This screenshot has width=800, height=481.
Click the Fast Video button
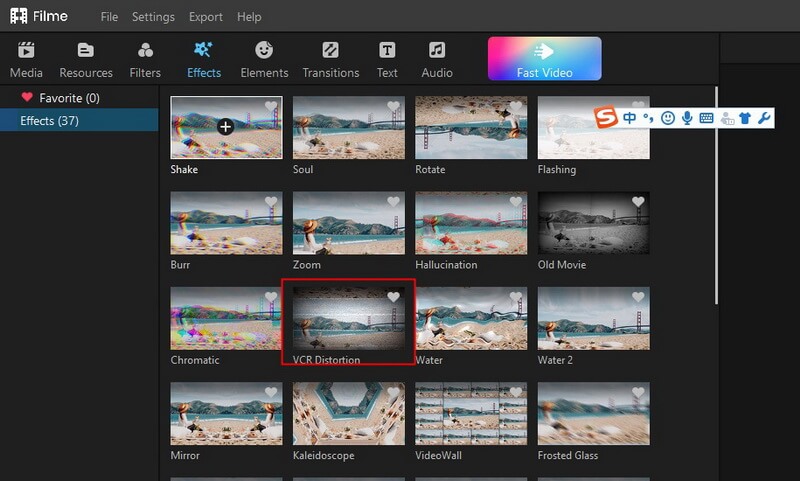click(544, 59)
